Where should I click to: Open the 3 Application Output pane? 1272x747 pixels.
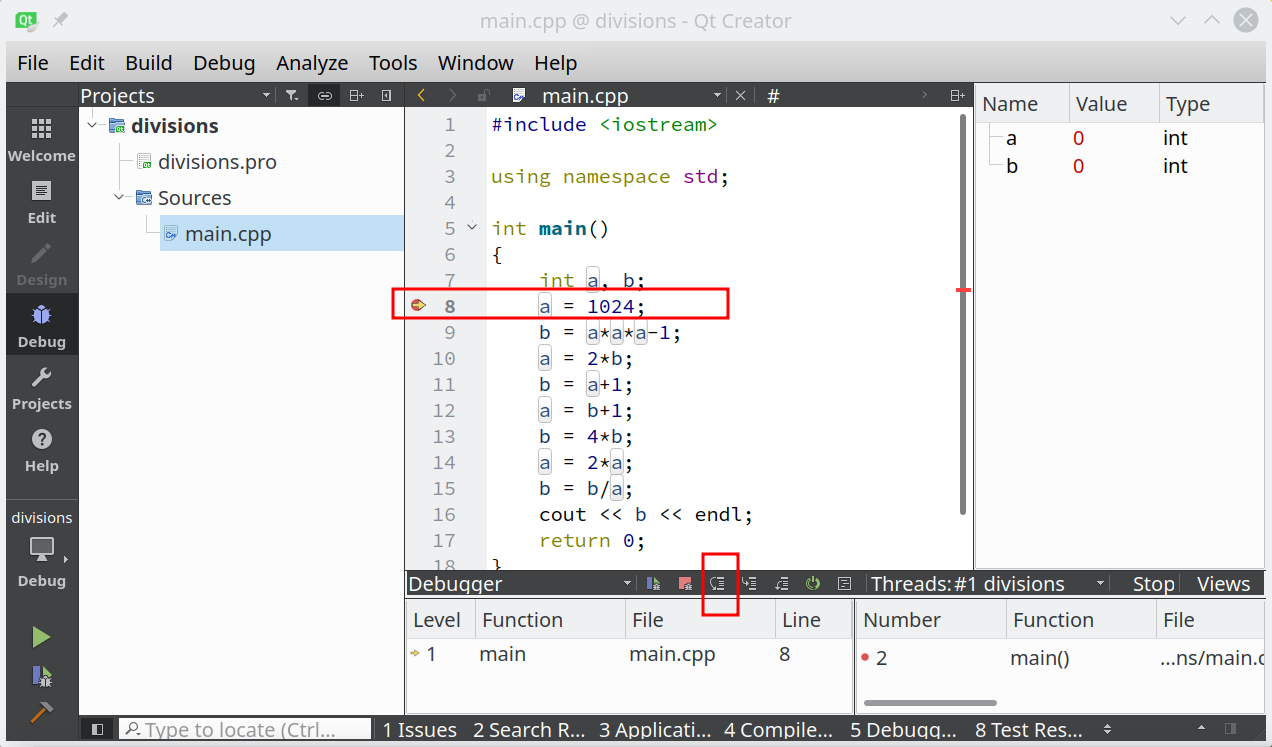pyautogui.click(x=653, y=729)
